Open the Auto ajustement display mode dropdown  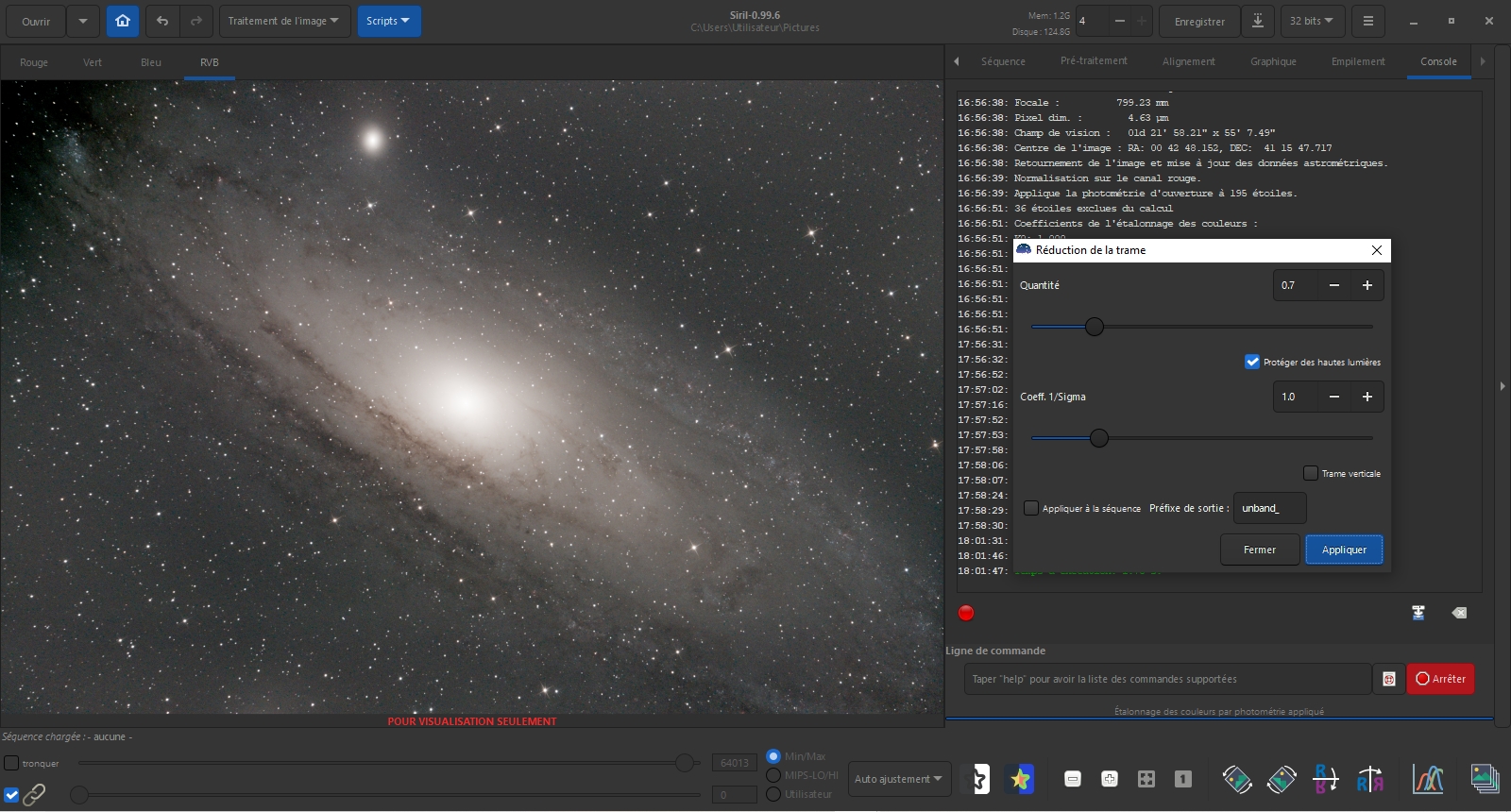898,779
